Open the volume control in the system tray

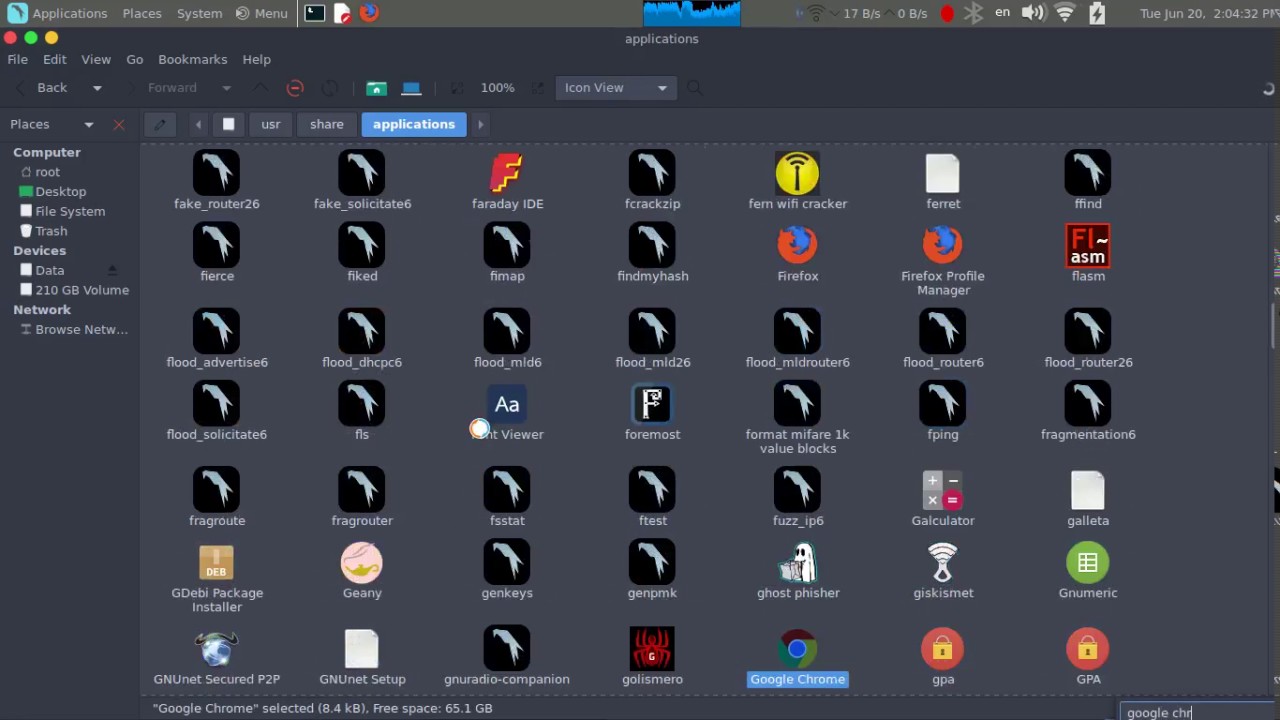(x=1033, y=13)
